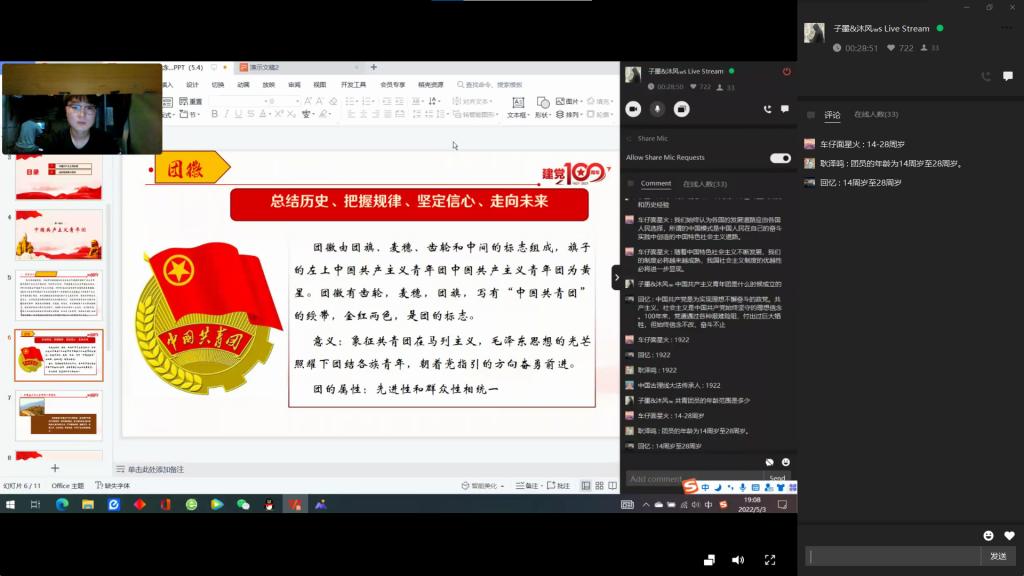
Task: Click the red power button to end stream
Action: tap(787, 71)
